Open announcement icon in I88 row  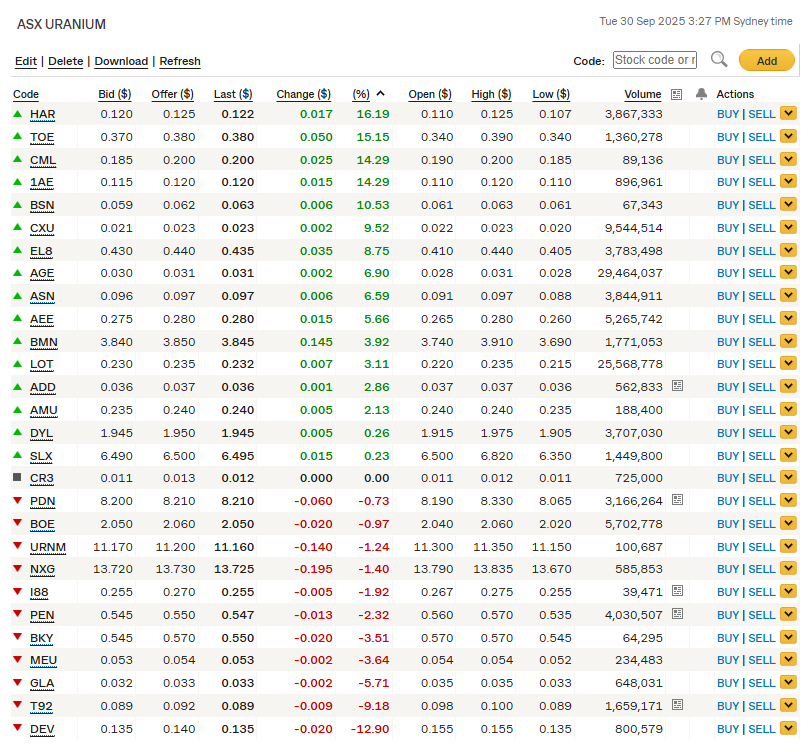(677, 591)
